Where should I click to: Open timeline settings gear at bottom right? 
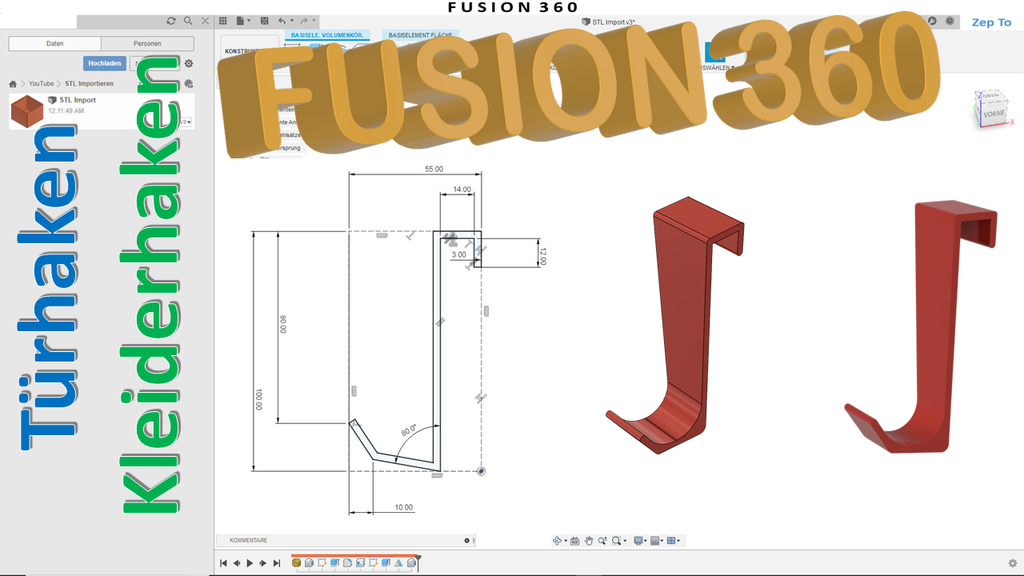point(1013,563)
